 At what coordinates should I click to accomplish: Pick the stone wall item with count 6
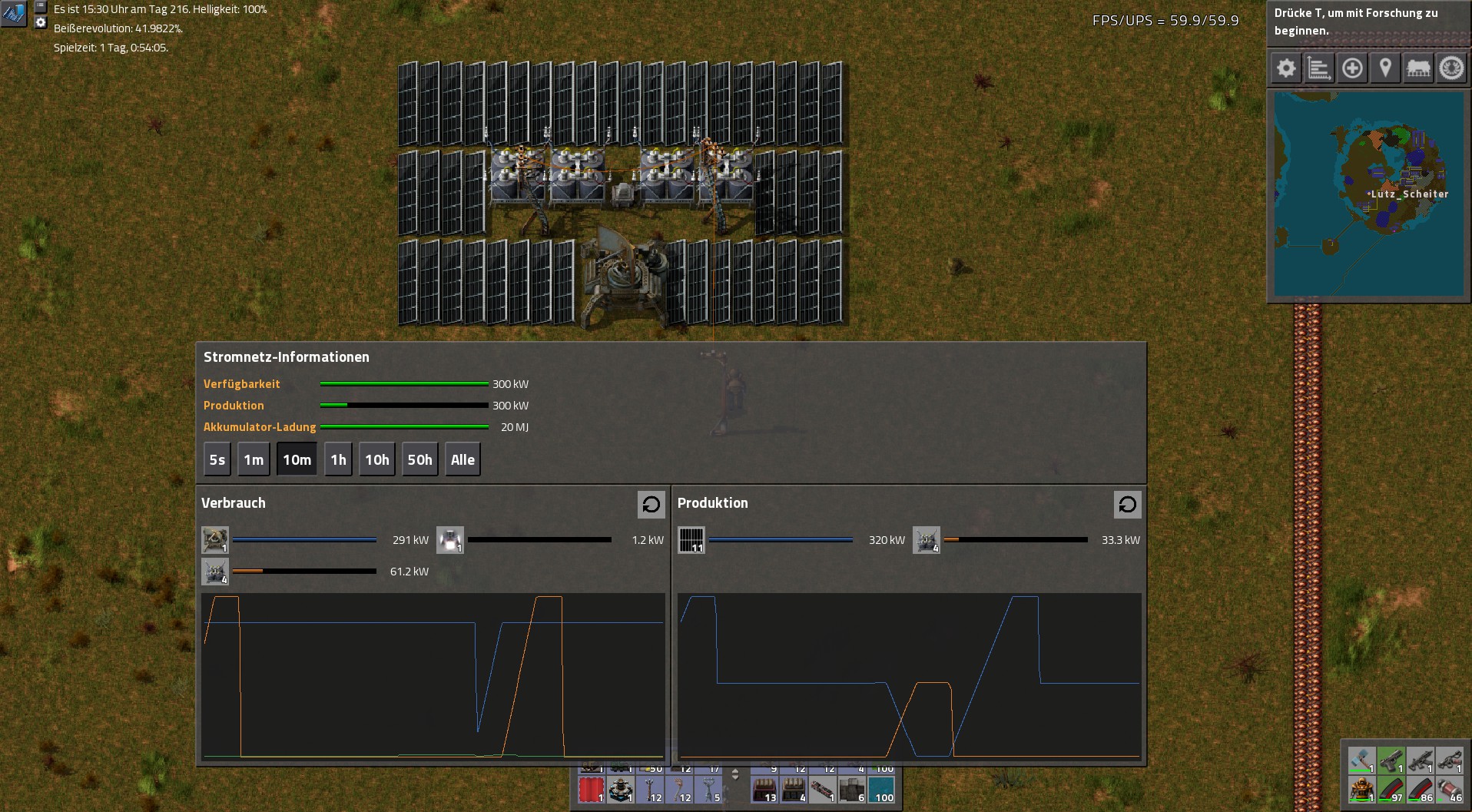(852, 790)
